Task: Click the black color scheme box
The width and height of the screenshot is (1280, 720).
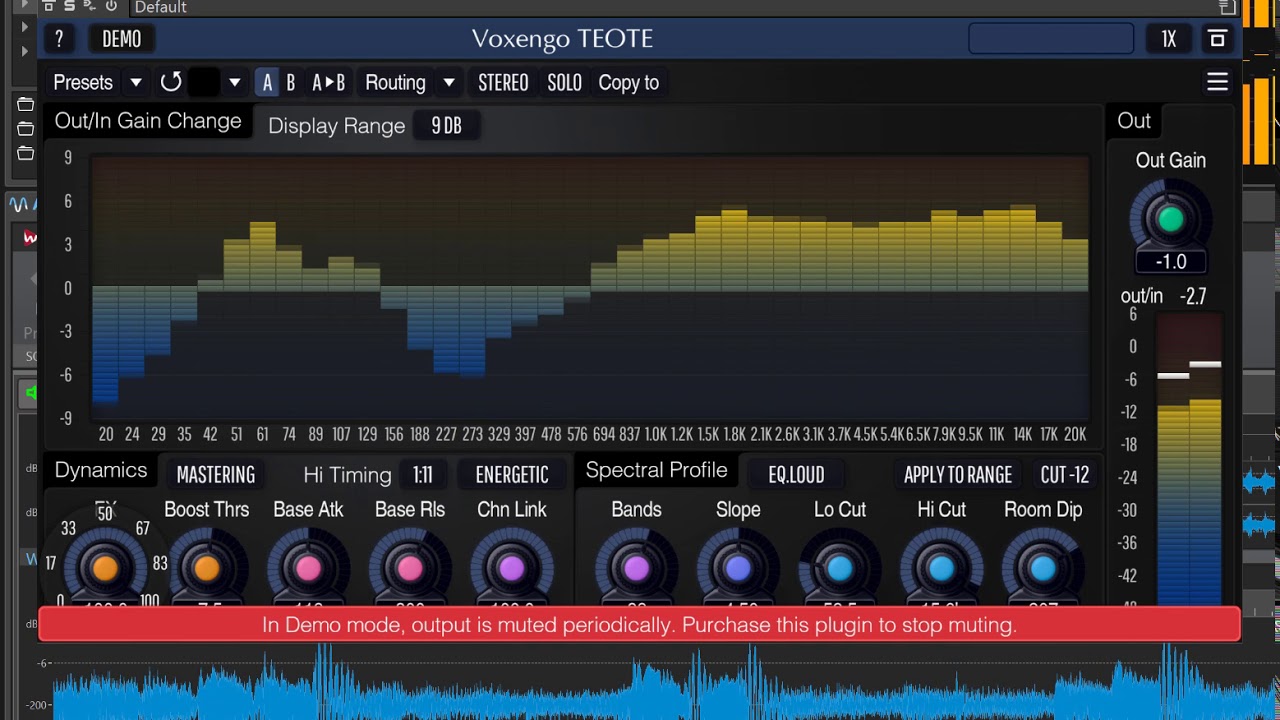Action: tap(203, 83)
